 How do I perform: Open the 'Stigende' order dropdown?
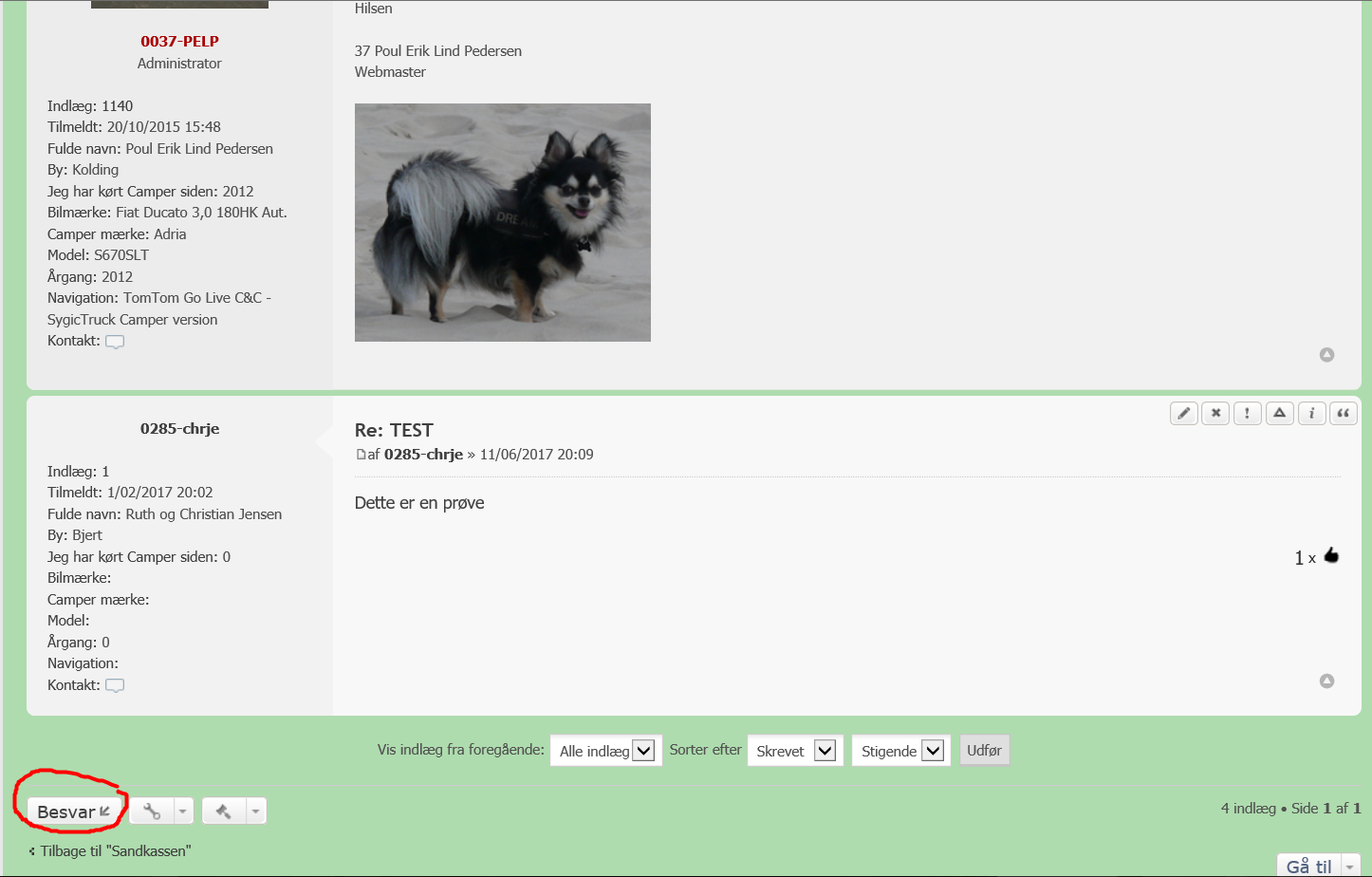(901, 751)
